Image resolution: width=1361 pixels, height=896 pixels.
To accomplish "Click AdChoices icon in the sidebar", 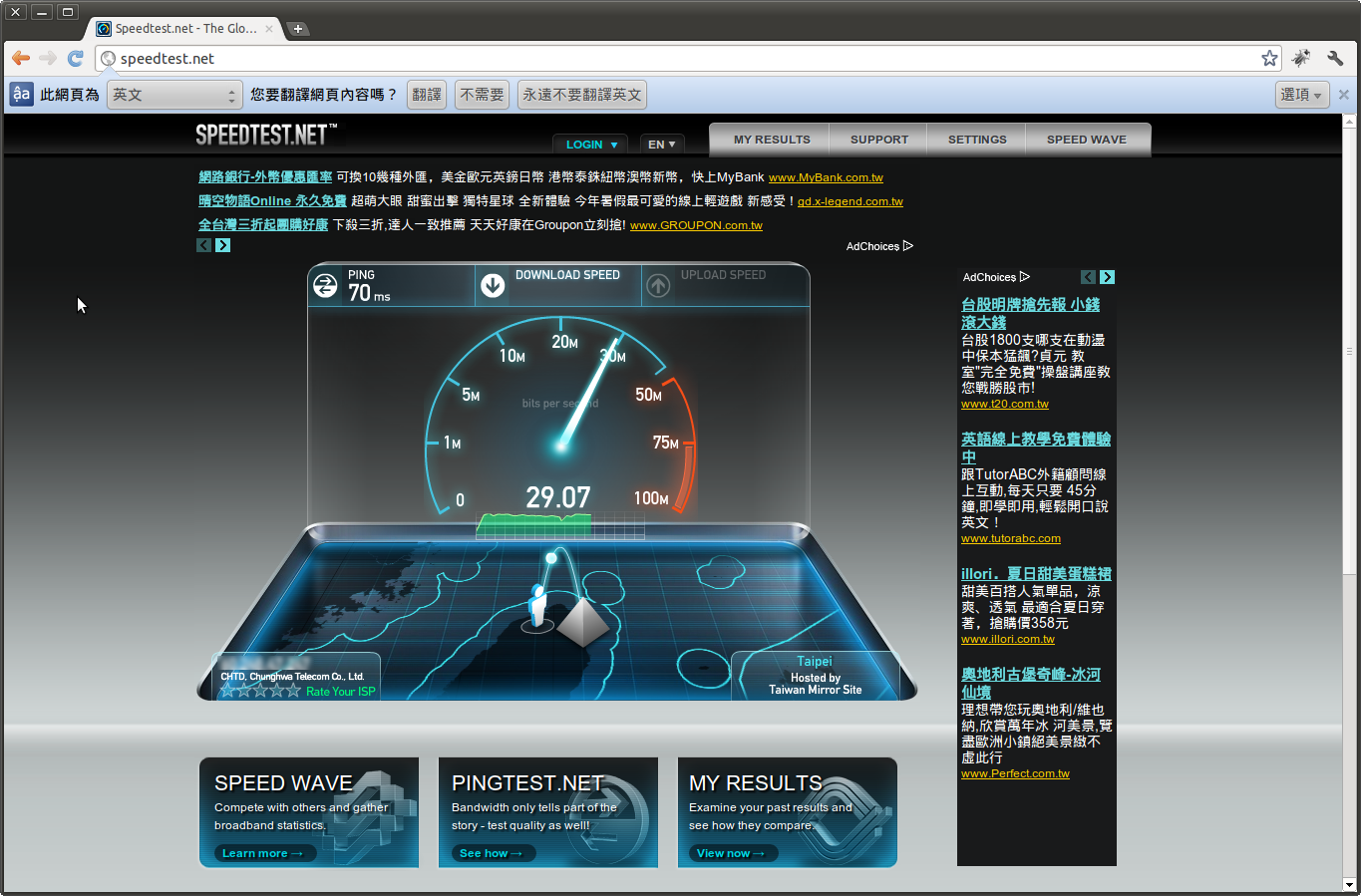I will tap(1025, 277).
